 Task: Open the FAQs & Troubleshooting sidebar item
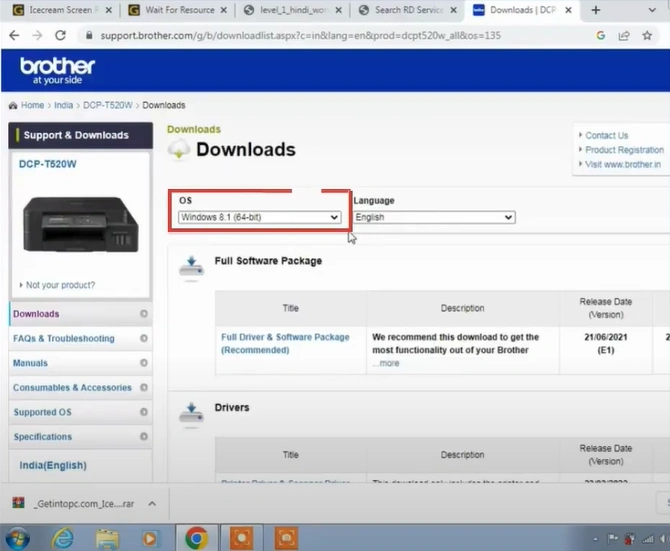[x=64, y=339]
